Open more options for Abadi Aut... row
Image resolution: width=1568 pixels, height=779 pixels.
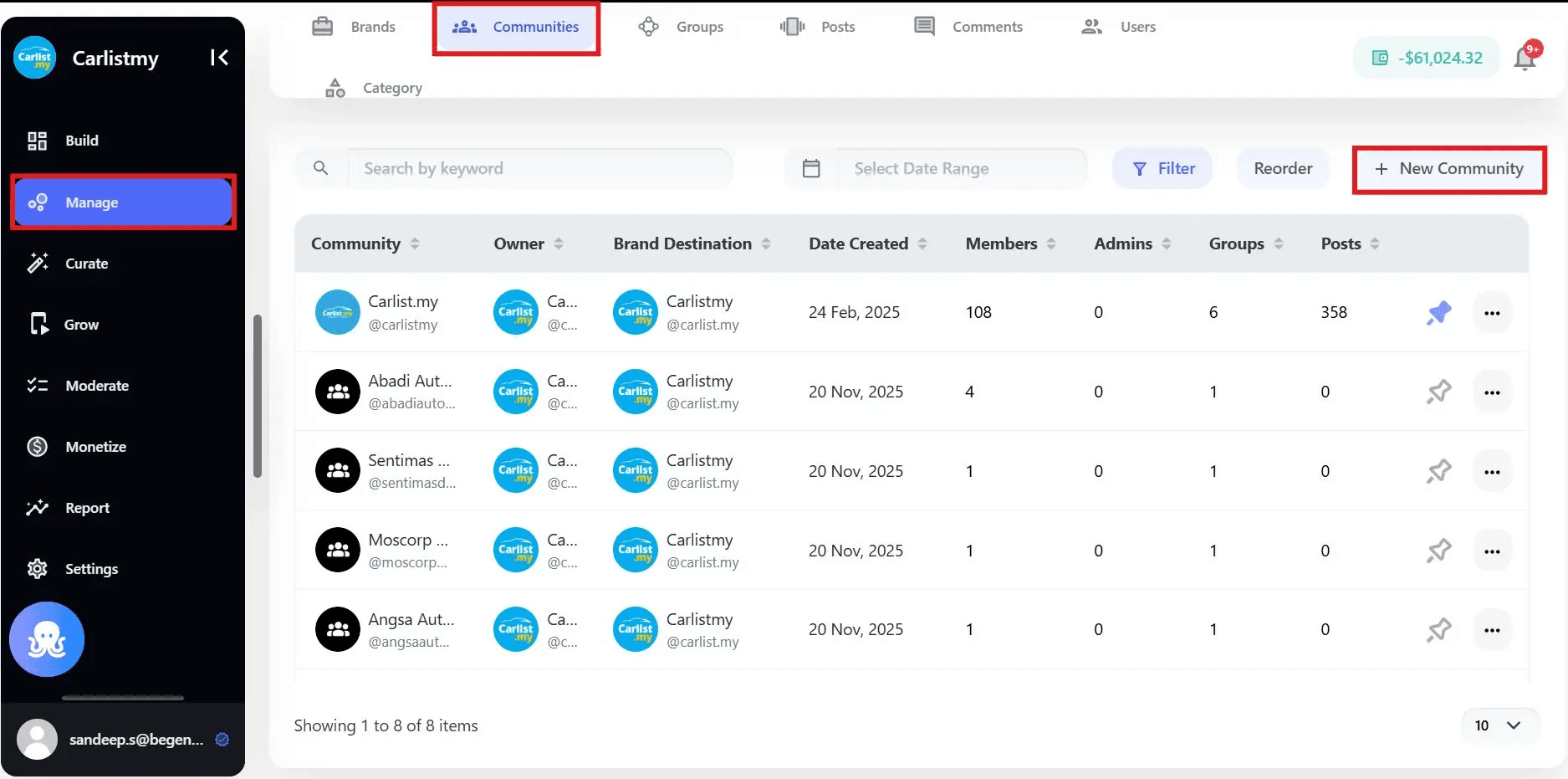coord(1492,392)
